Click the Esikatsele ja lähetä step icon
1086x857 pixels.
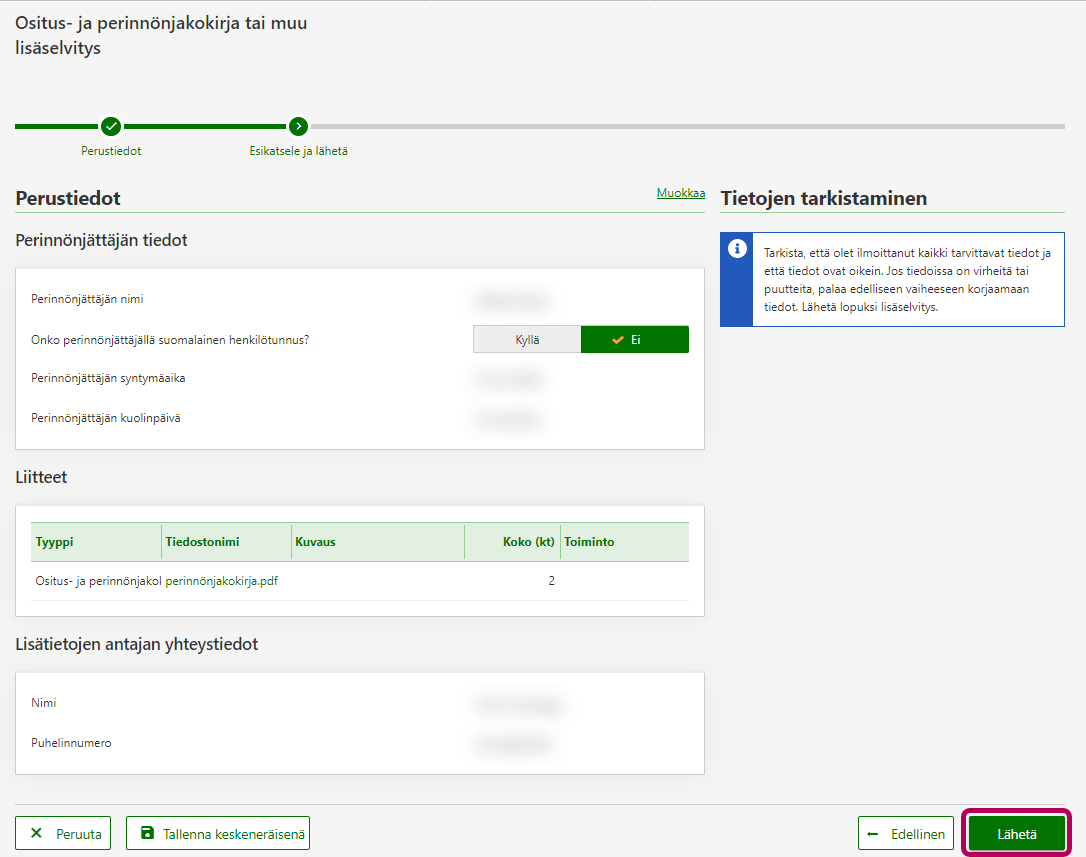tap(298, 126)
